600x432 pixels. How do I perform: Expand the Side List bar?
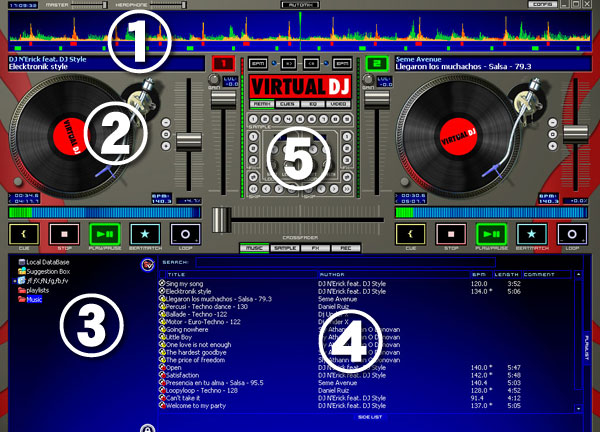pos(370,417)
